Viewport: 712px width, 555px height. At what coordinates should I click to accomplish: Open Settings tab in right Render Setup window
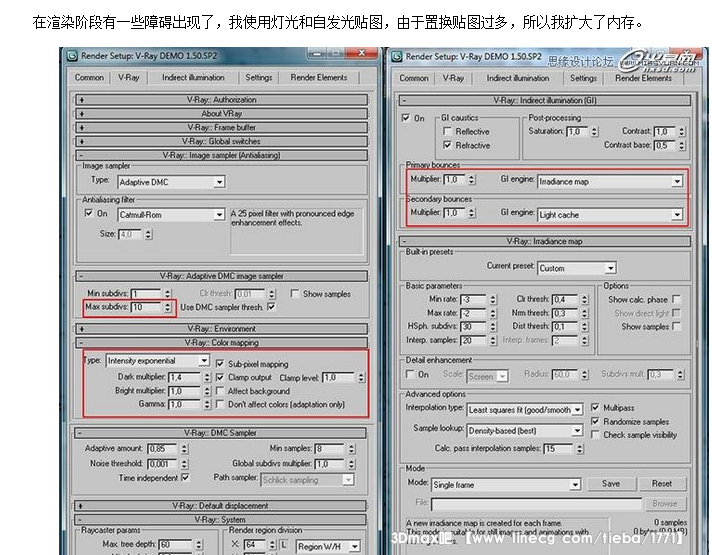coord(583,78)
